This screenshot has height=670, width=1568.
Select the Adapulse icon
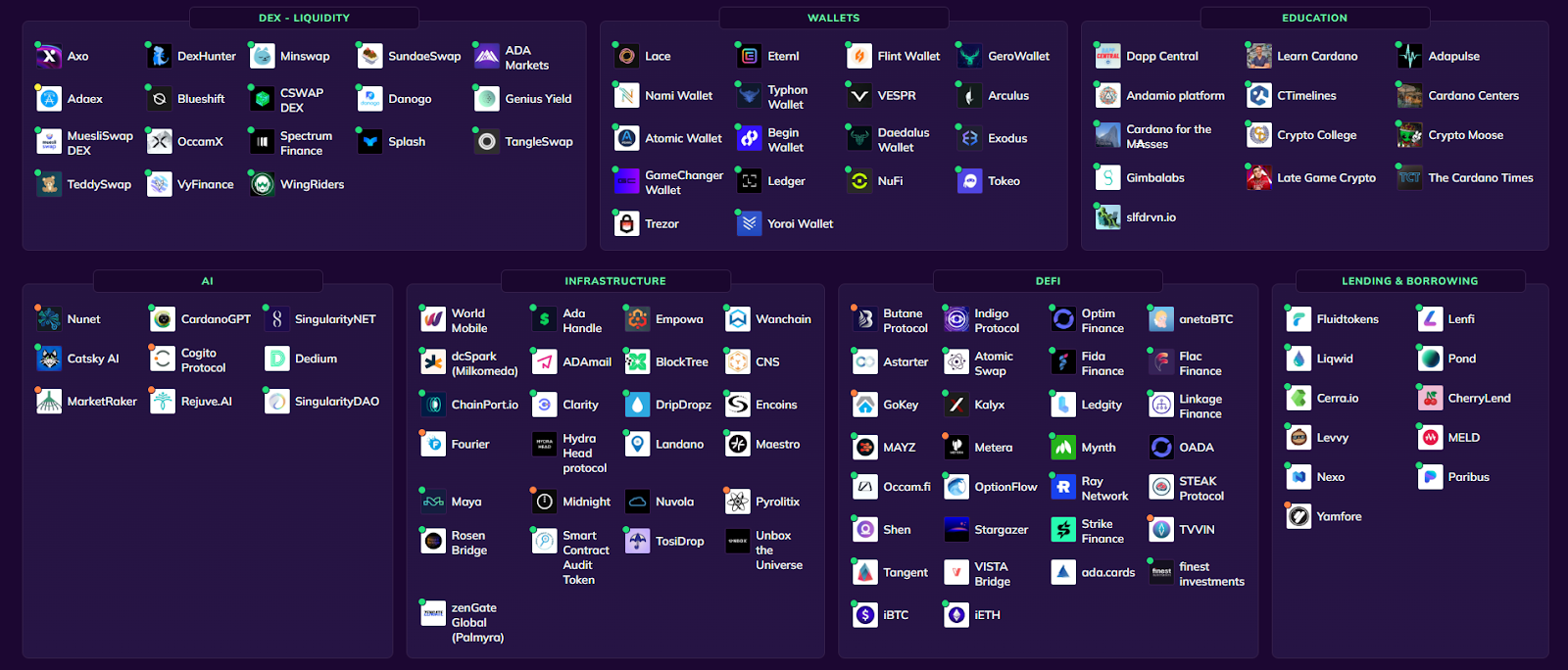1410,57
